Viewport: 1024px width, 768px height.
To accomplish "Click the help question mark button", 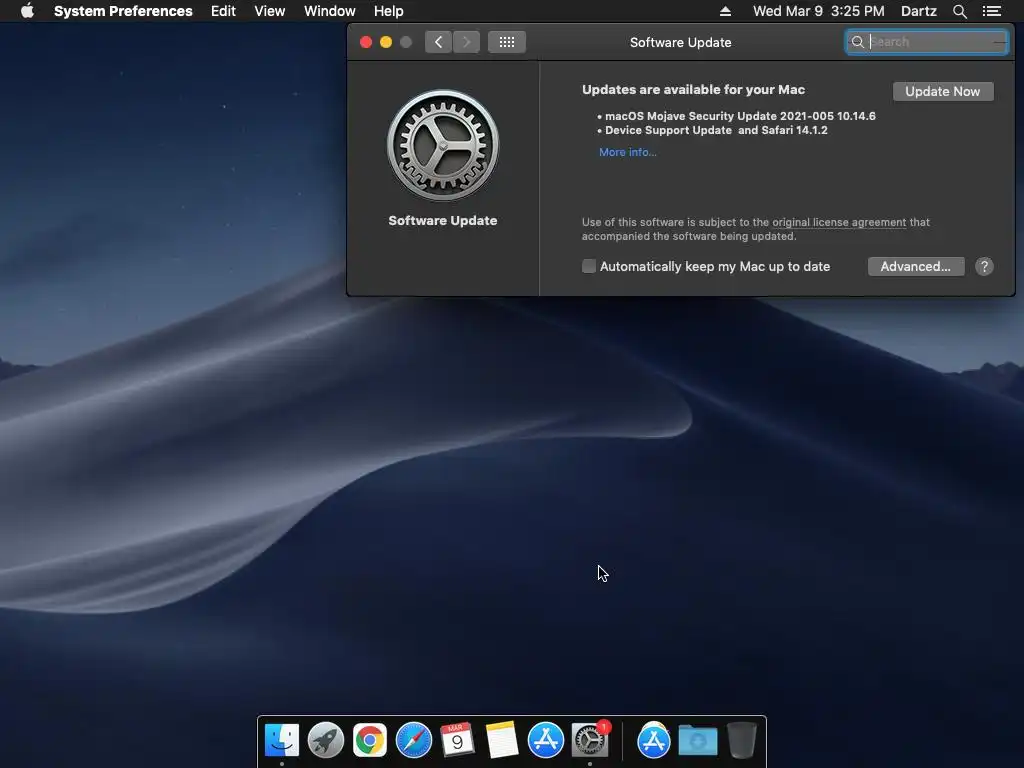I will 984,266.
